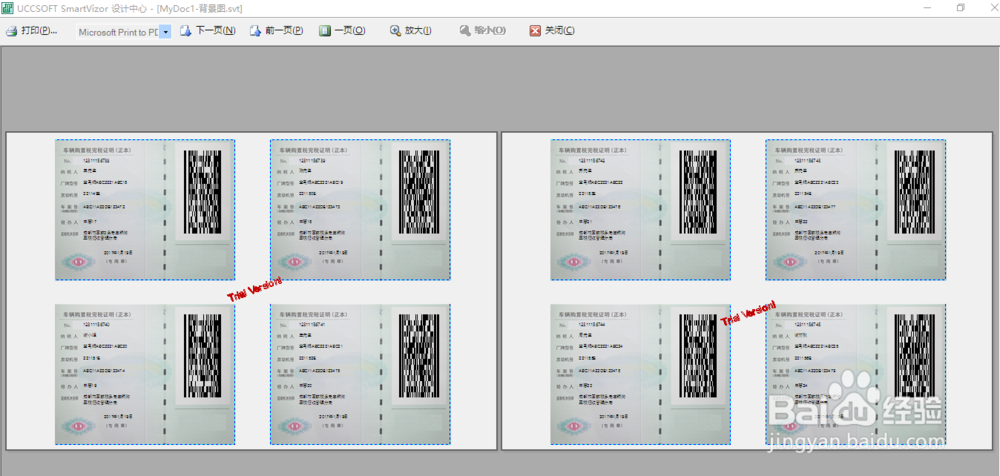The image size is (1000, 476).
Task: Click the right preview page's bottom-right certificate
Action: (856, 374)
